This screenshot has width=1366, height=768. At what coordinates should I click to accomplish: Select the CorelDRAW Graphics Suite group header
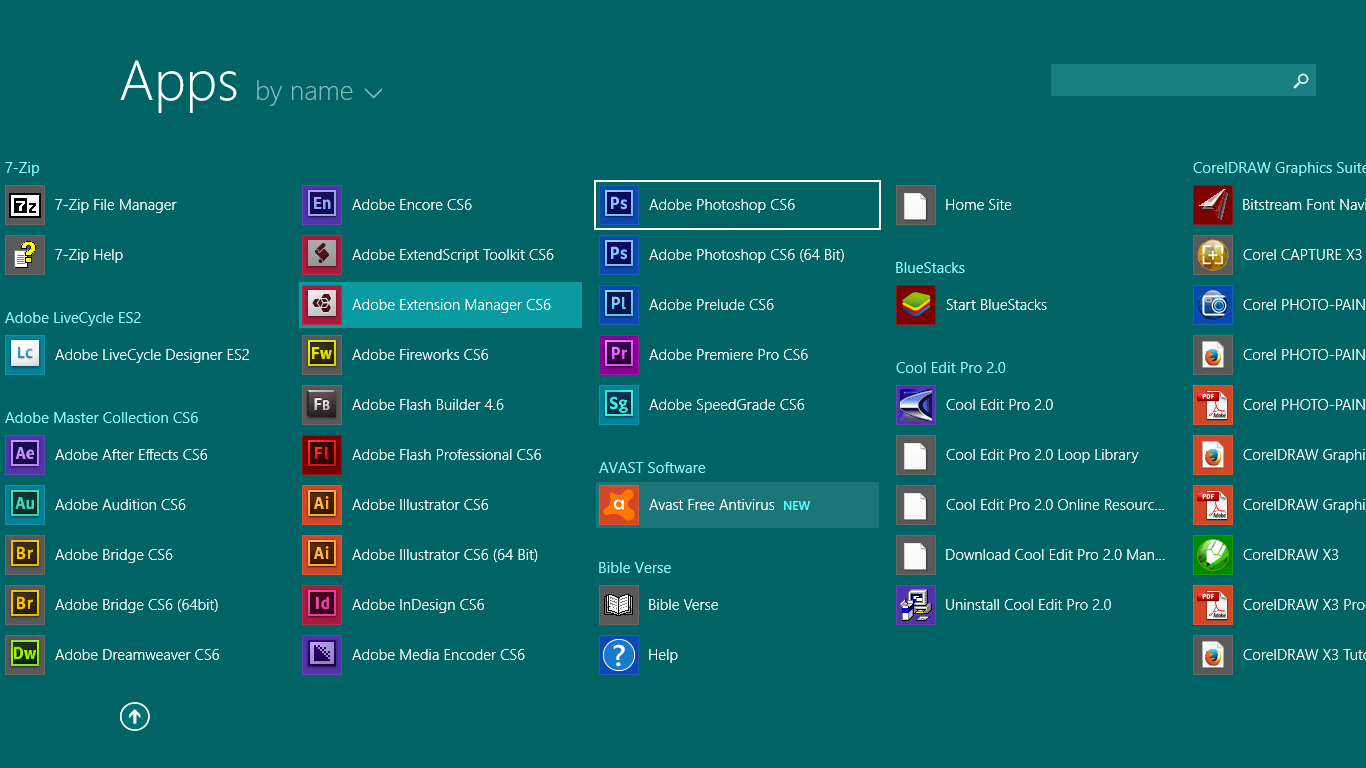pyautogui.click(x=1279, y=168)
